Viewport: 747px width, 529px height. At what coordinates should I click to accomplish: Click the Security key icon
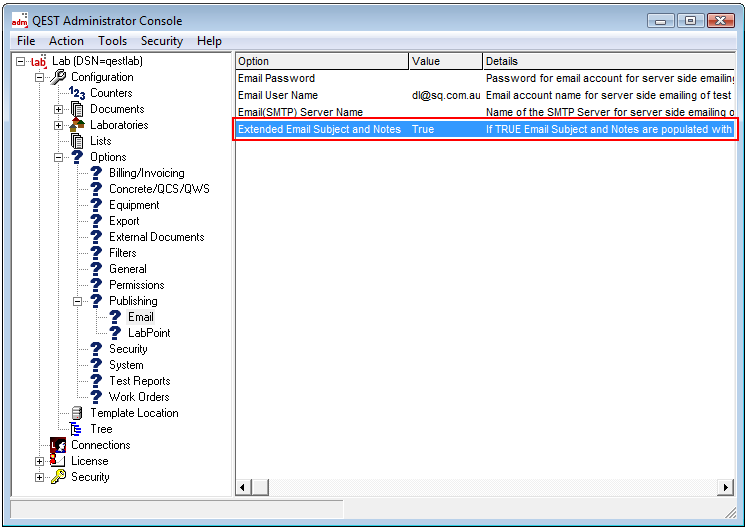58,477
